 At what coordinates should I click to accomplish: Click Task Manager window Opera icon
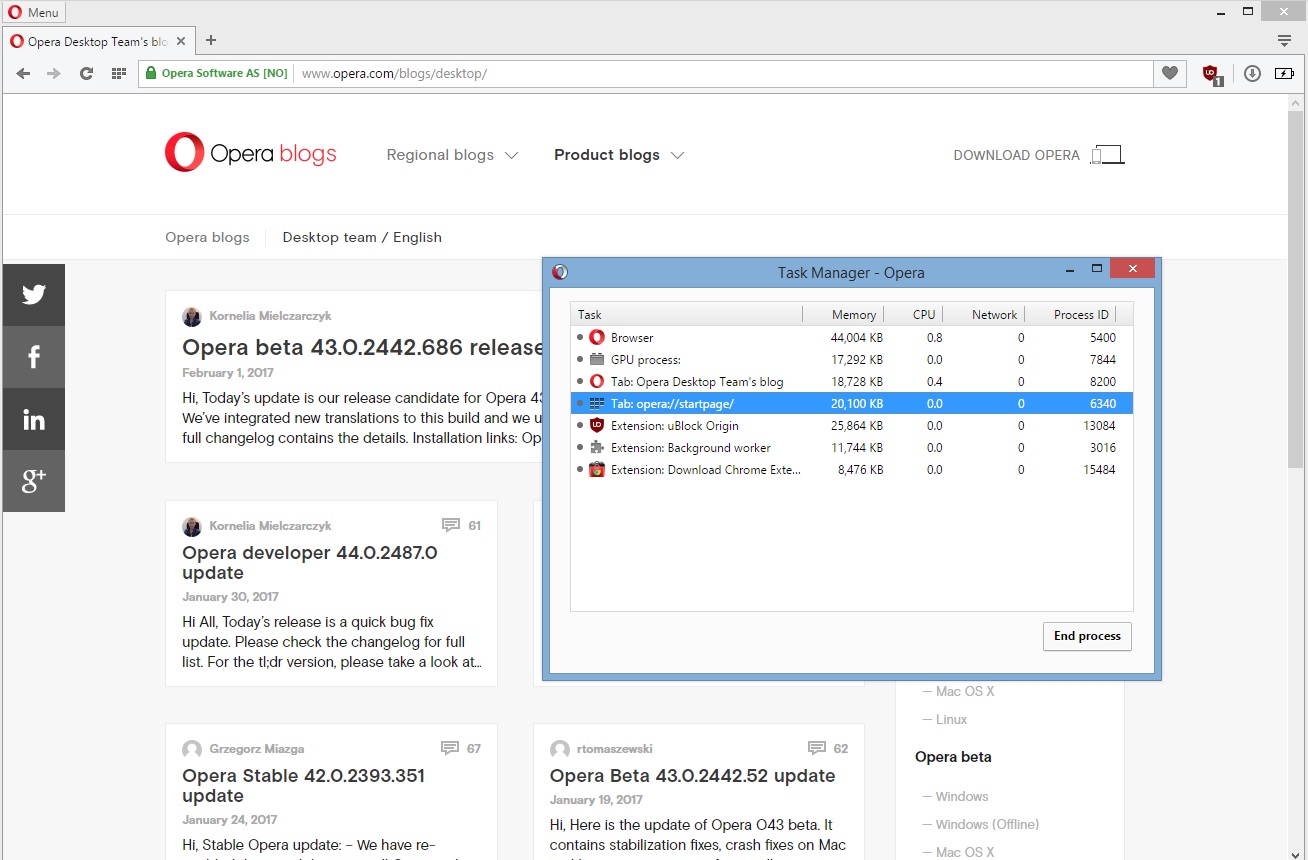point(560,271)
